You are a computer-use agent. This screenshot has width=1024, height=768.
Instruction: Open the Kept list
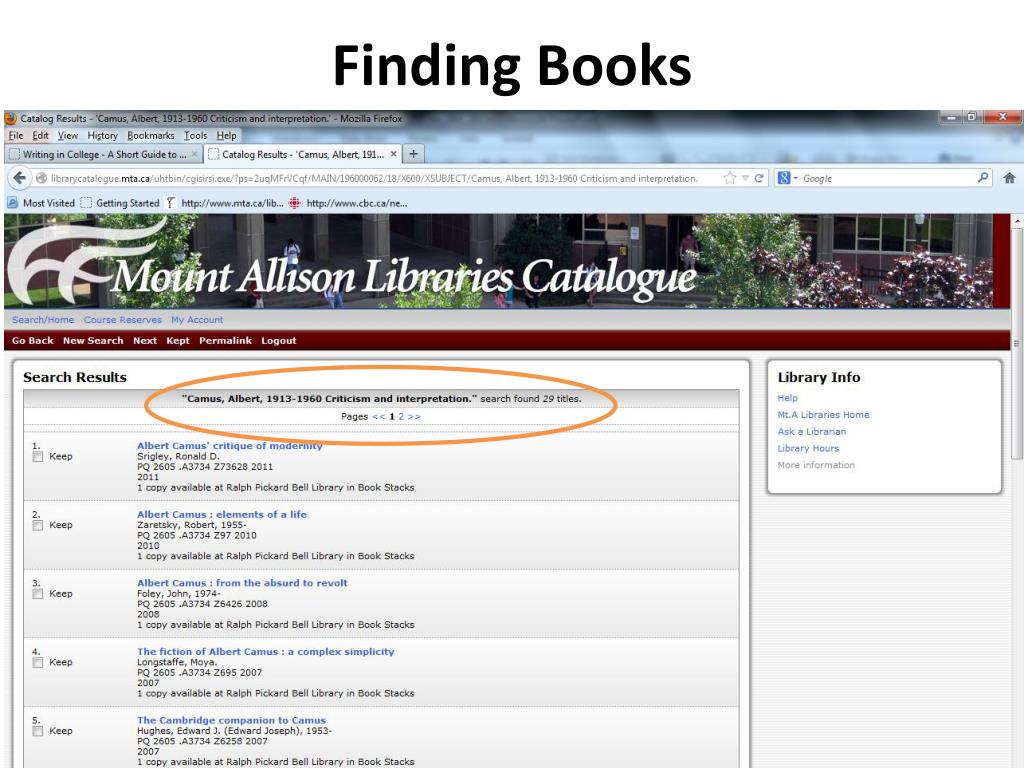(178, 340)
